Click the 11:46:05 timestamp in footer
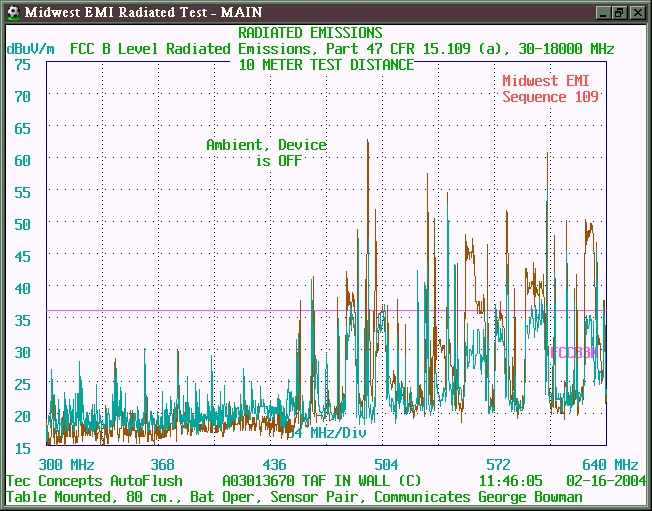Screen dimensions: 652x511 (x=511, y=480)
